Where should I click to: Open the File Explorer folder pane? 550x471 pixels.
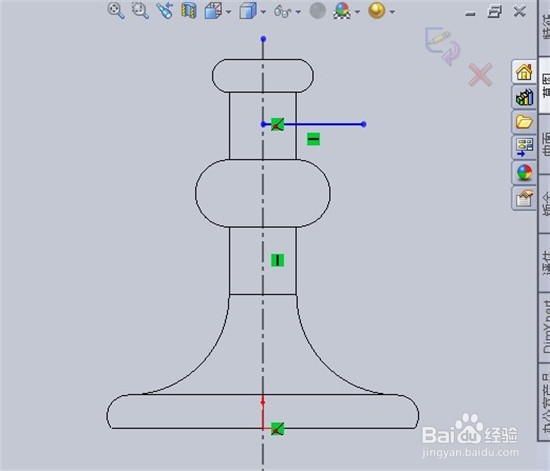524,122
